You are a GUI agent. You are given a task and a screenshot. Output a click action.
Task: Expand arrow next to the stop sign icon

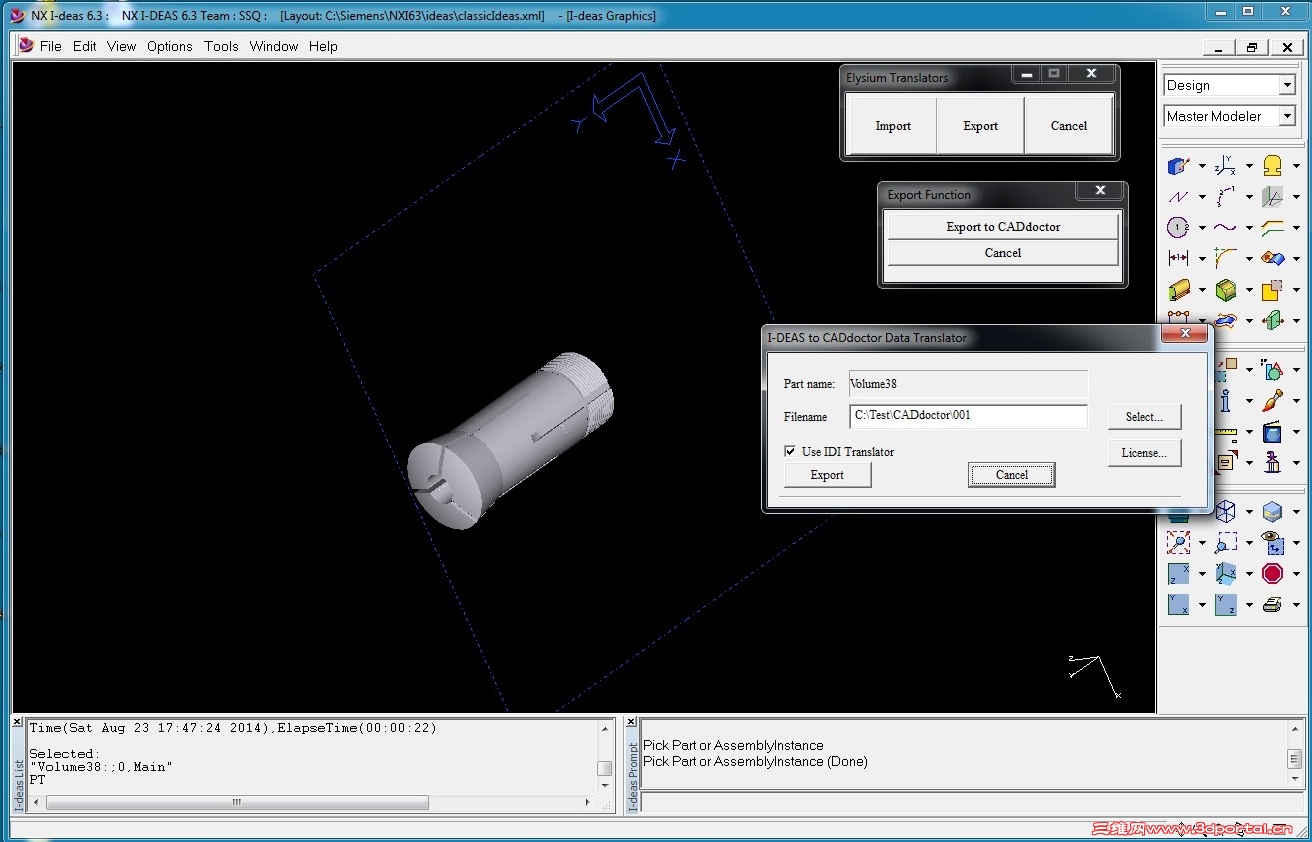pyautogui.click(x=1296, y=575)
